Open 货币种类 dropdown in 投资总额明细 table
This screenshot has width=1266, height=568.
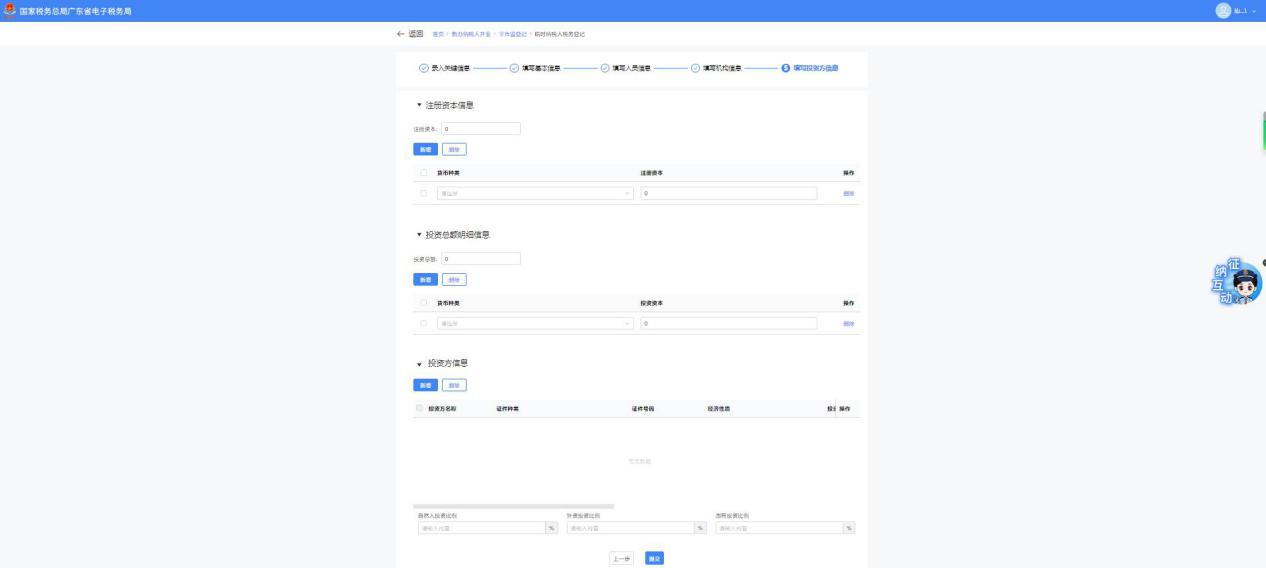[535, 323]
